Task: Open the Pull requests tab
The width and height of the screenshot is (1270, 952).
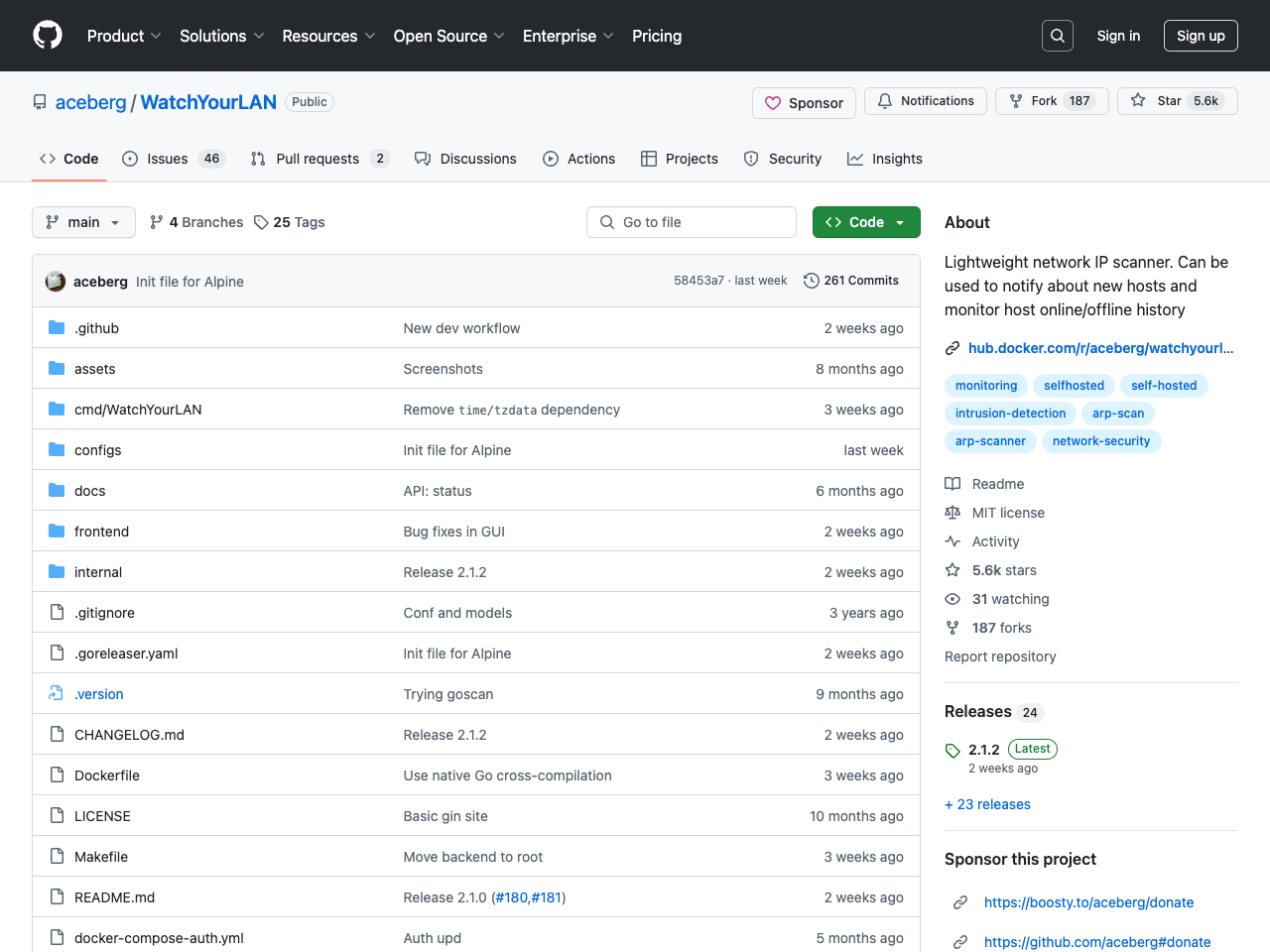Action: (320, 159)
